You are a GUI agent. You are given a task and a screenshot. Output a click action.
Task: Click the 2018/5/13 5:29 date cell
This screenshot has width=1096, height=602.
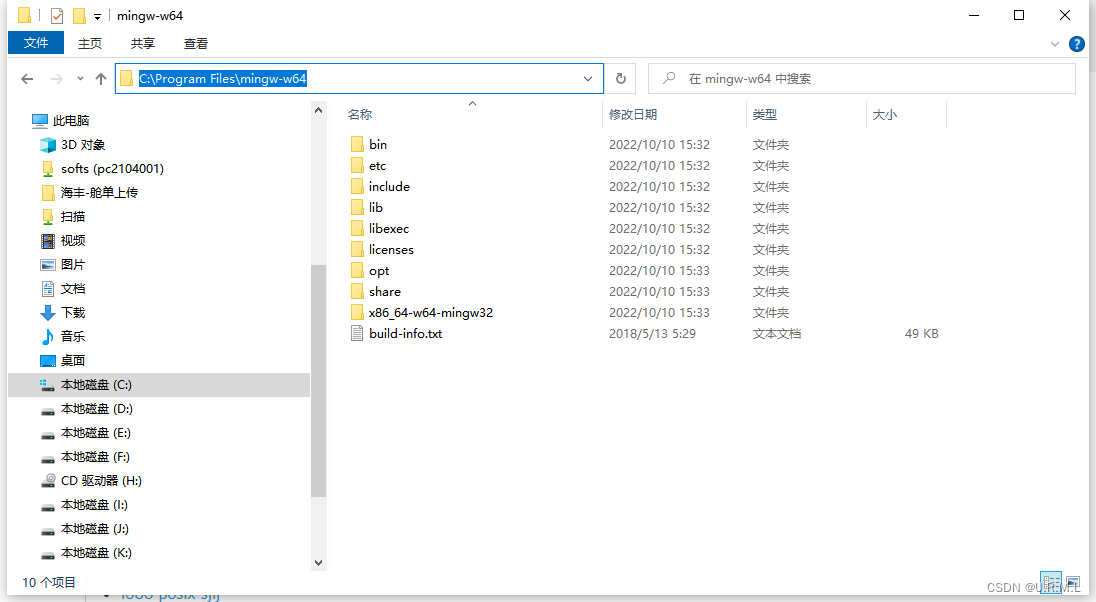652,334
